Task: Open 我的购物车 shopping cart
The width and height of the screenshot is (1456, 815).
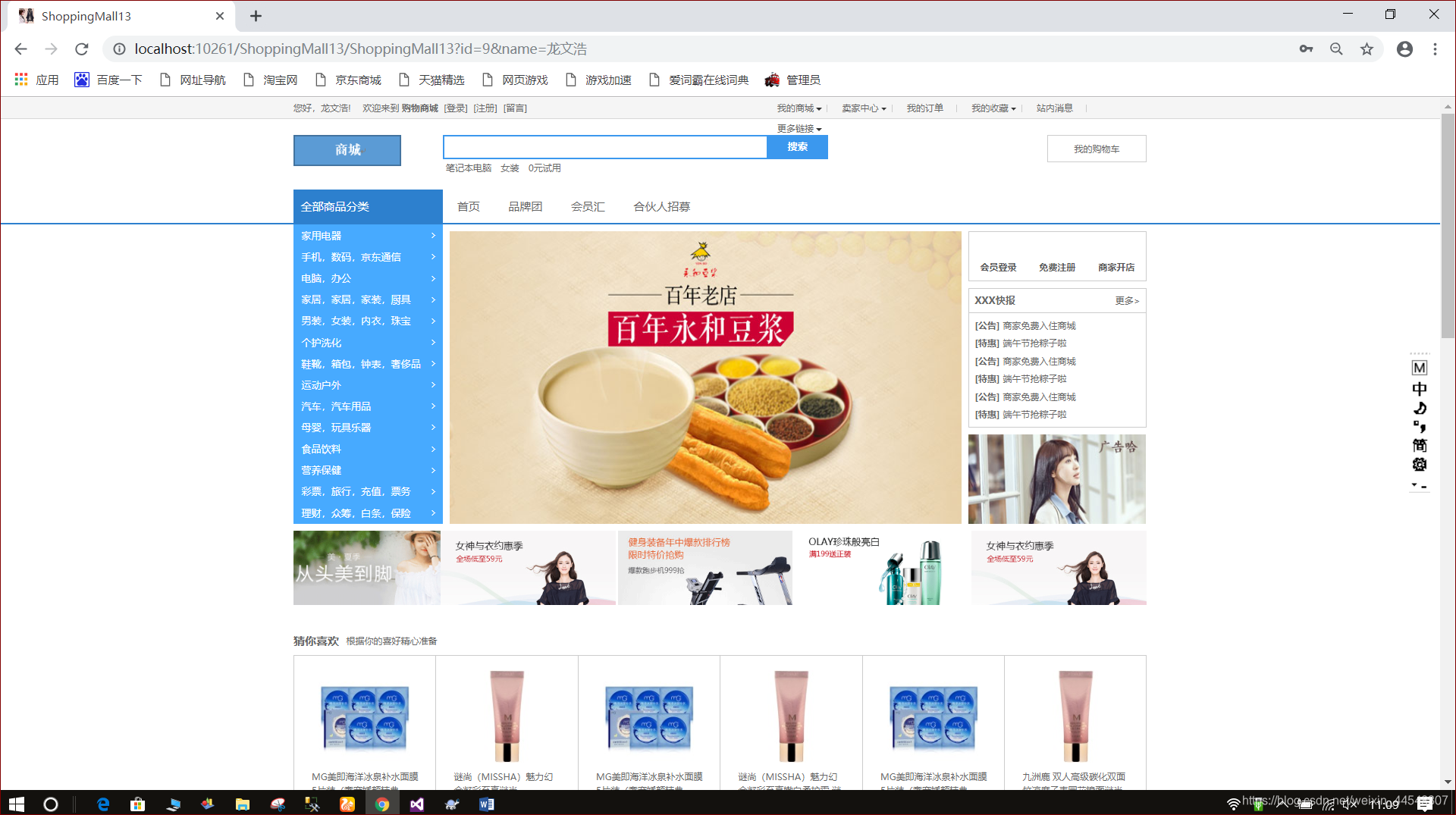Action: click(x=1096, y=148)
